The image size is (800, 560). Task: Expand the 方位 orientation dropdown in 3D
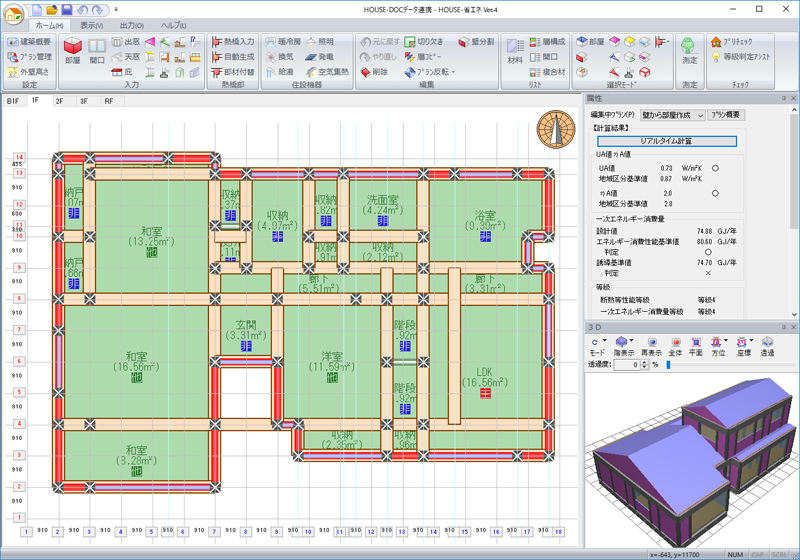tap(726, 341)
